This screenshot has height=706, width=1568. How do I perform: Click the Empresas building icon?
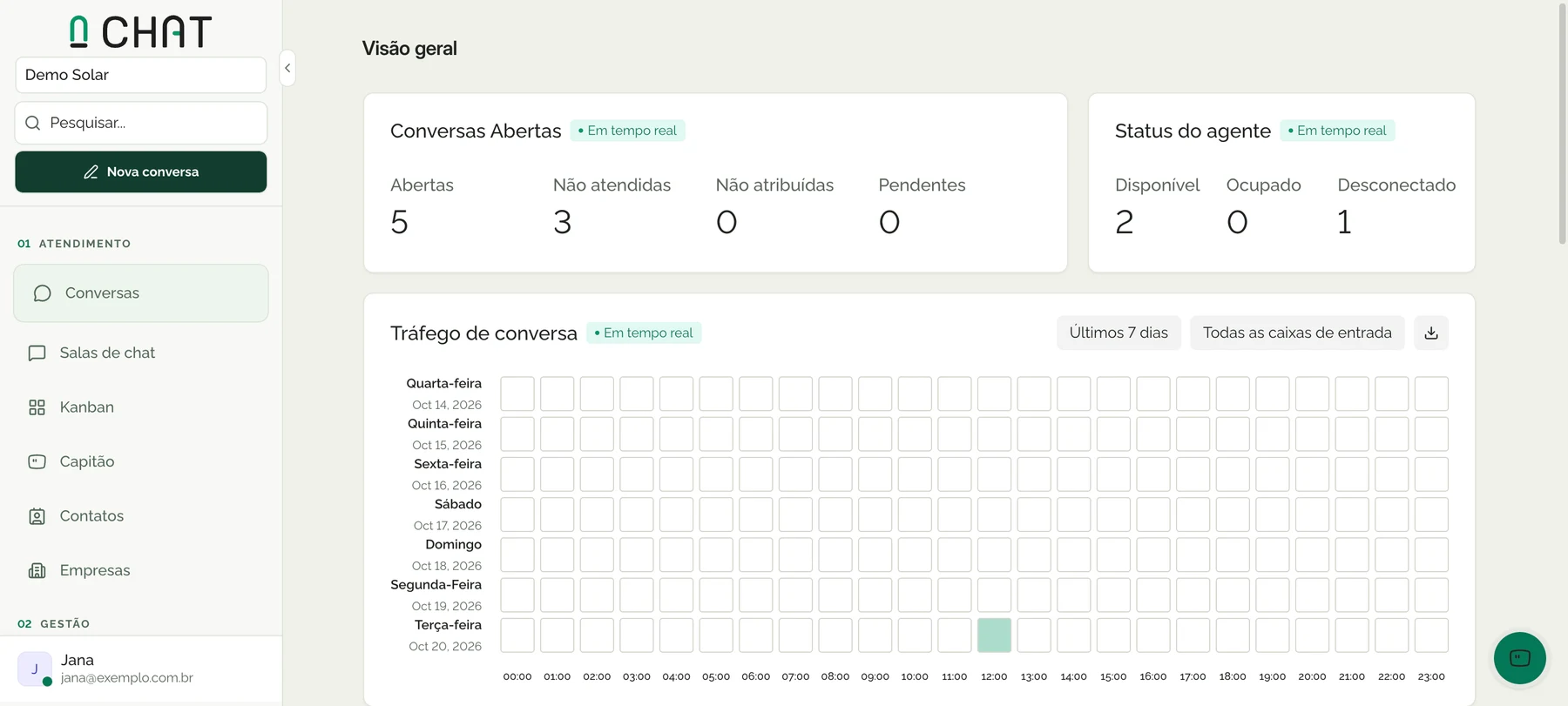(x=37, y=571)
